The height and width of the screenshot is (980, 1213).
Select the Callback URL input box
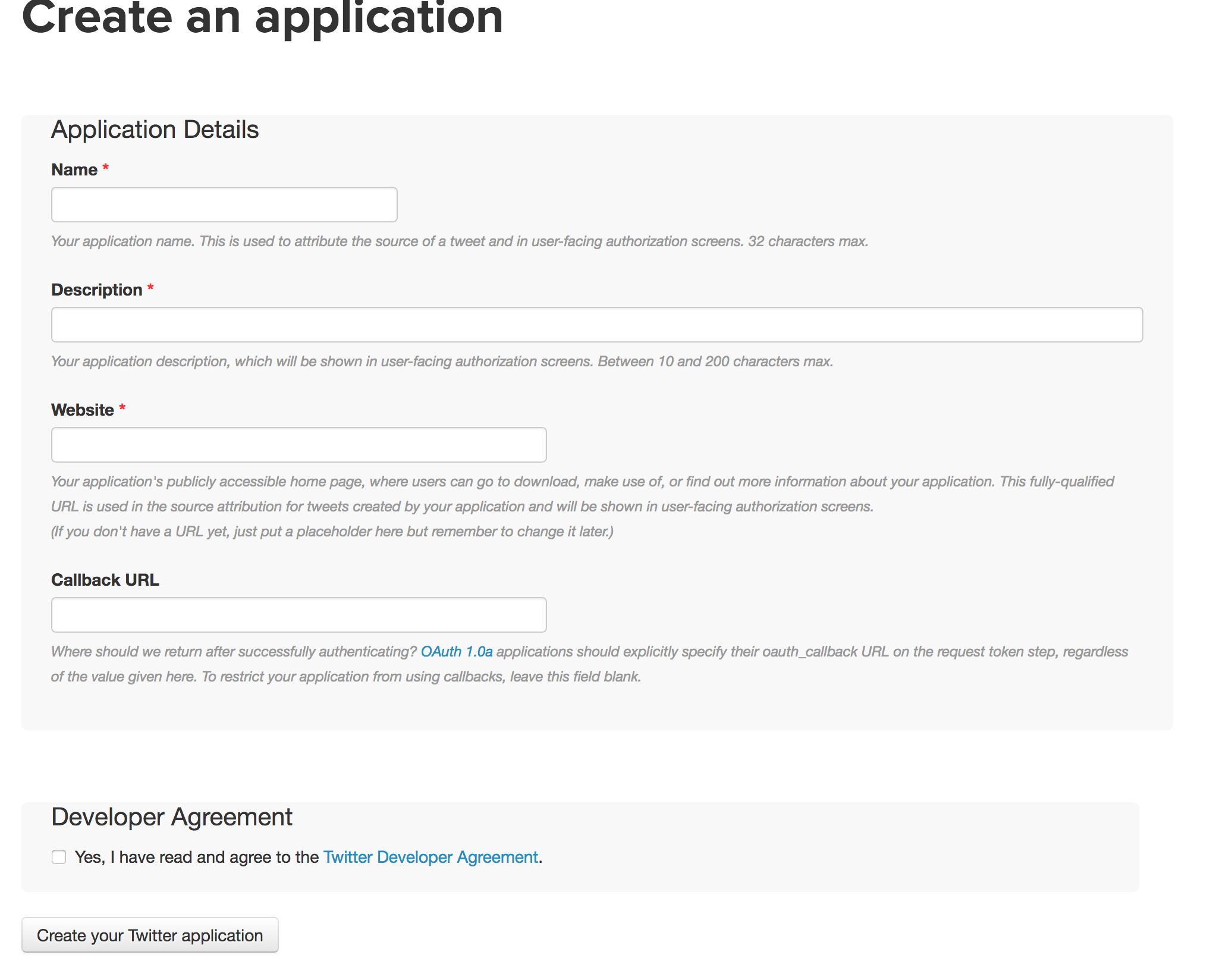point(298,614)
